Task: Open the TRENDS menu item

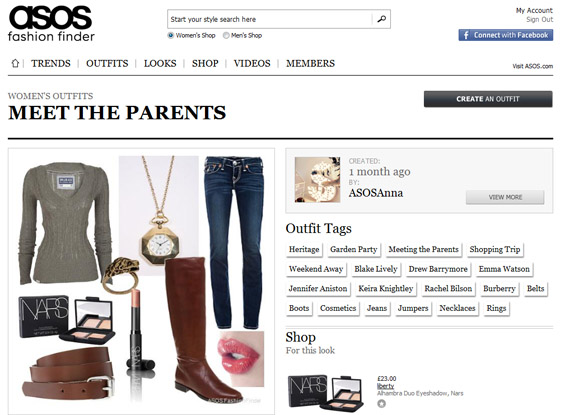Action: tap(51, 63)
